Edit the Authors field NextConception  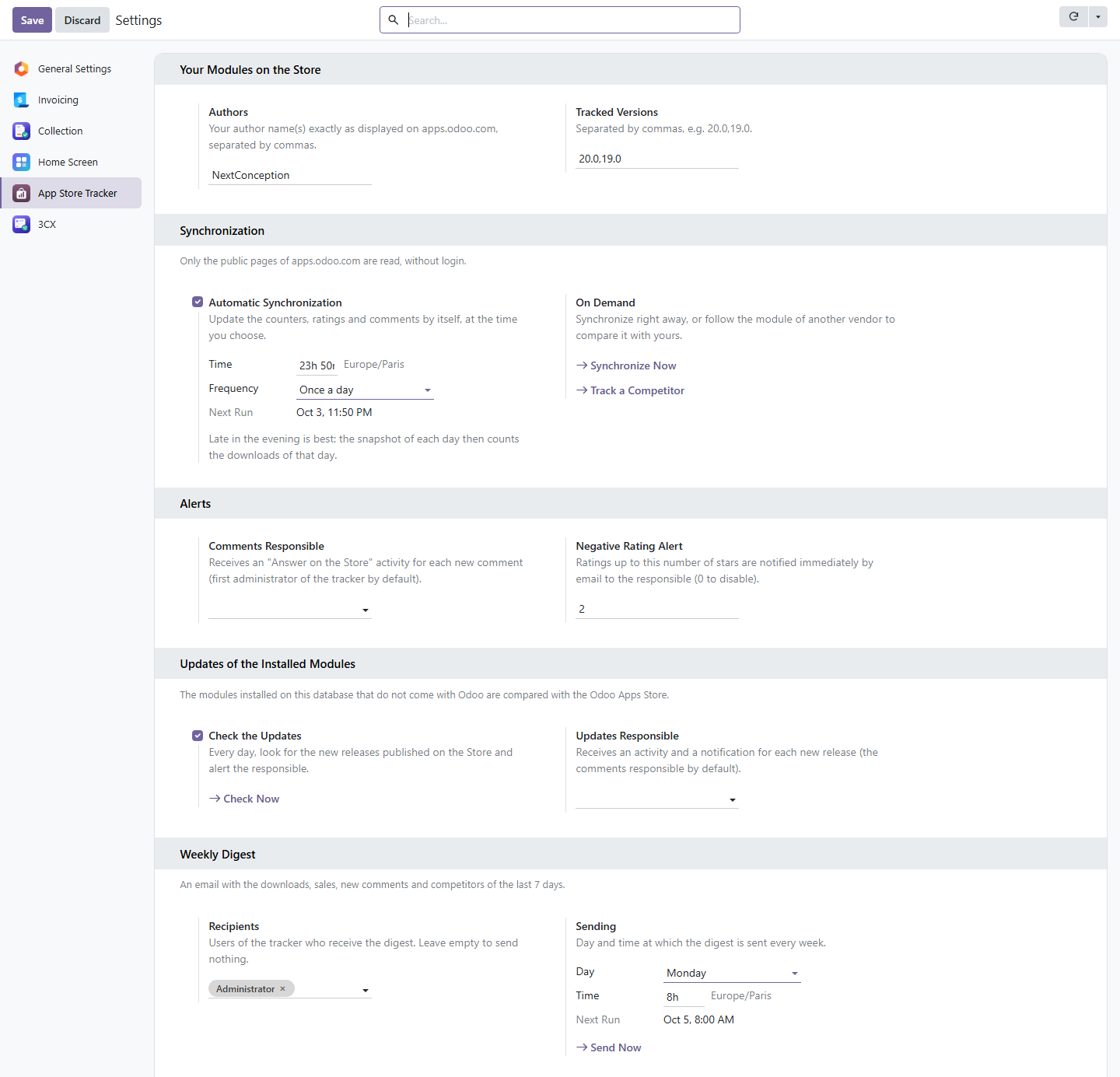pyautogui.click(x=290, y=175)
